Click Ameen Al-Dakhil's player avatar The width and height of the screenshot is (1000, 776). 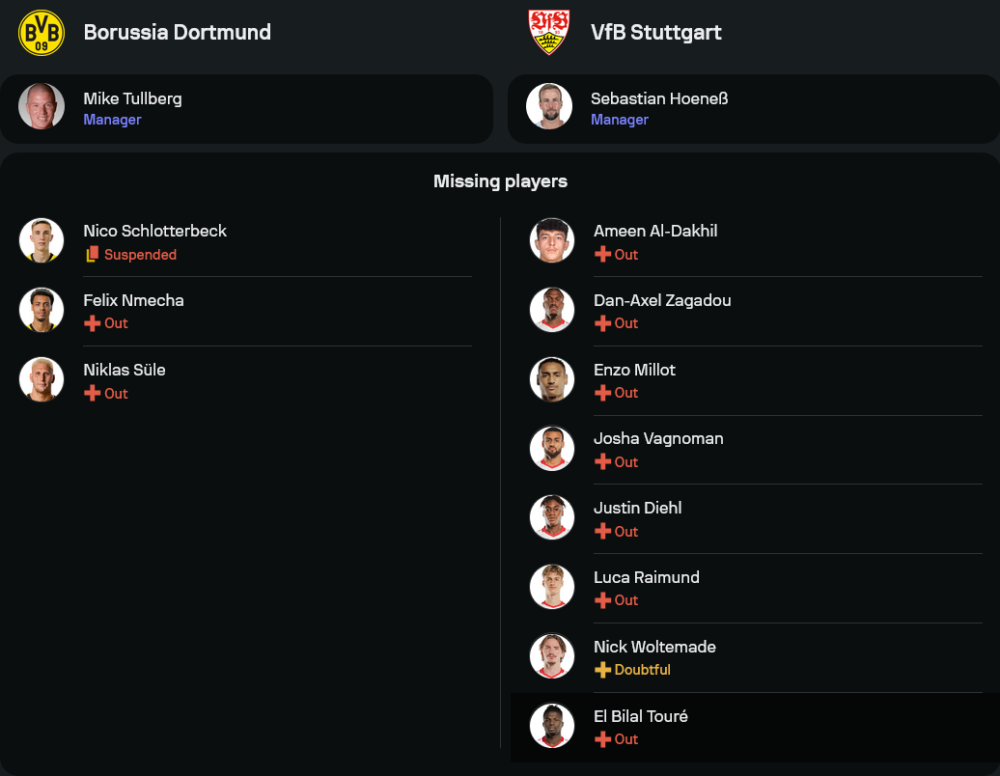(x=552, y=241)
